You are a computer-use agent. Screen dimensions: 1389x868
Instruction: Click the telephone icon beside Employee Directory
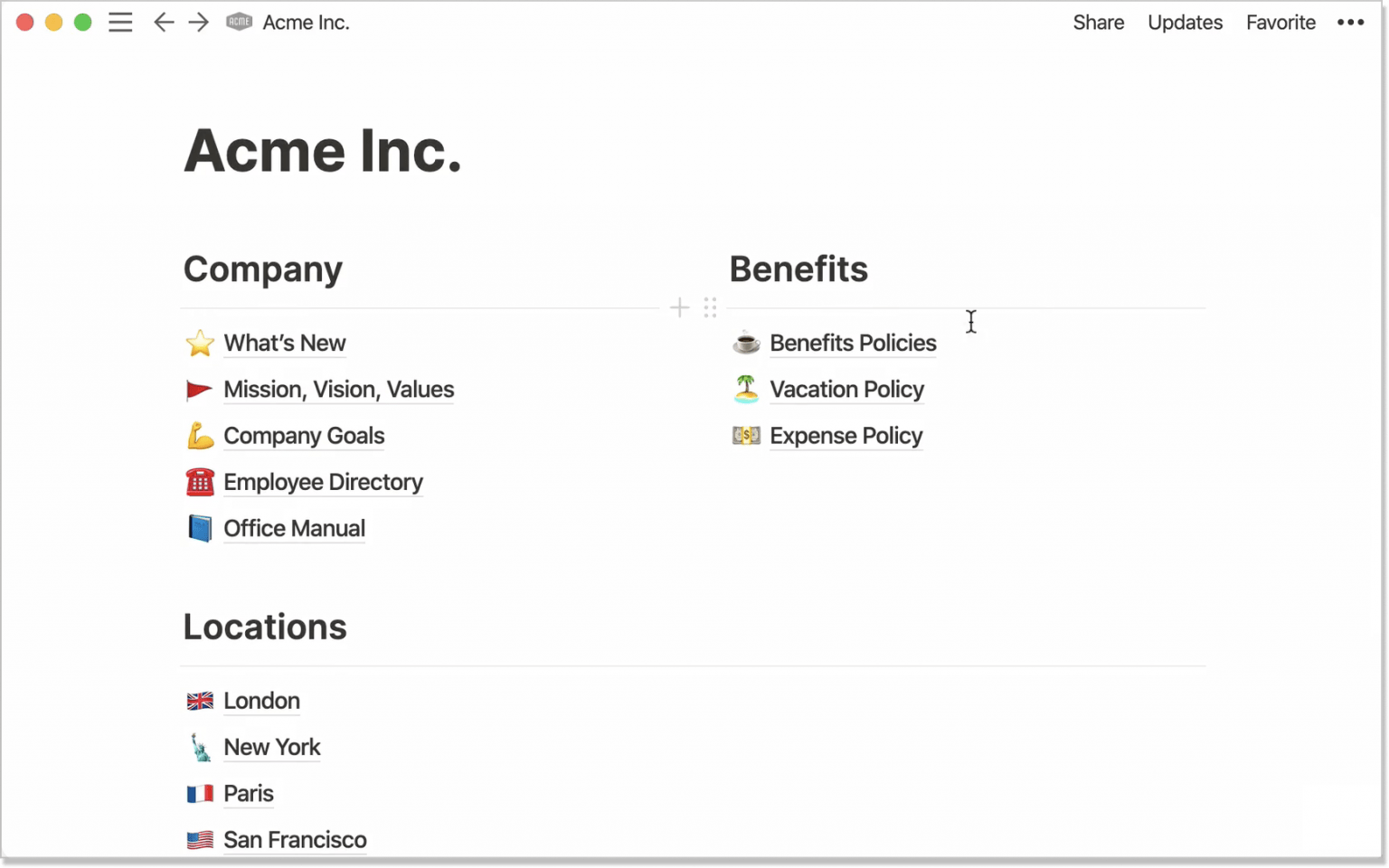coord(200,482)
